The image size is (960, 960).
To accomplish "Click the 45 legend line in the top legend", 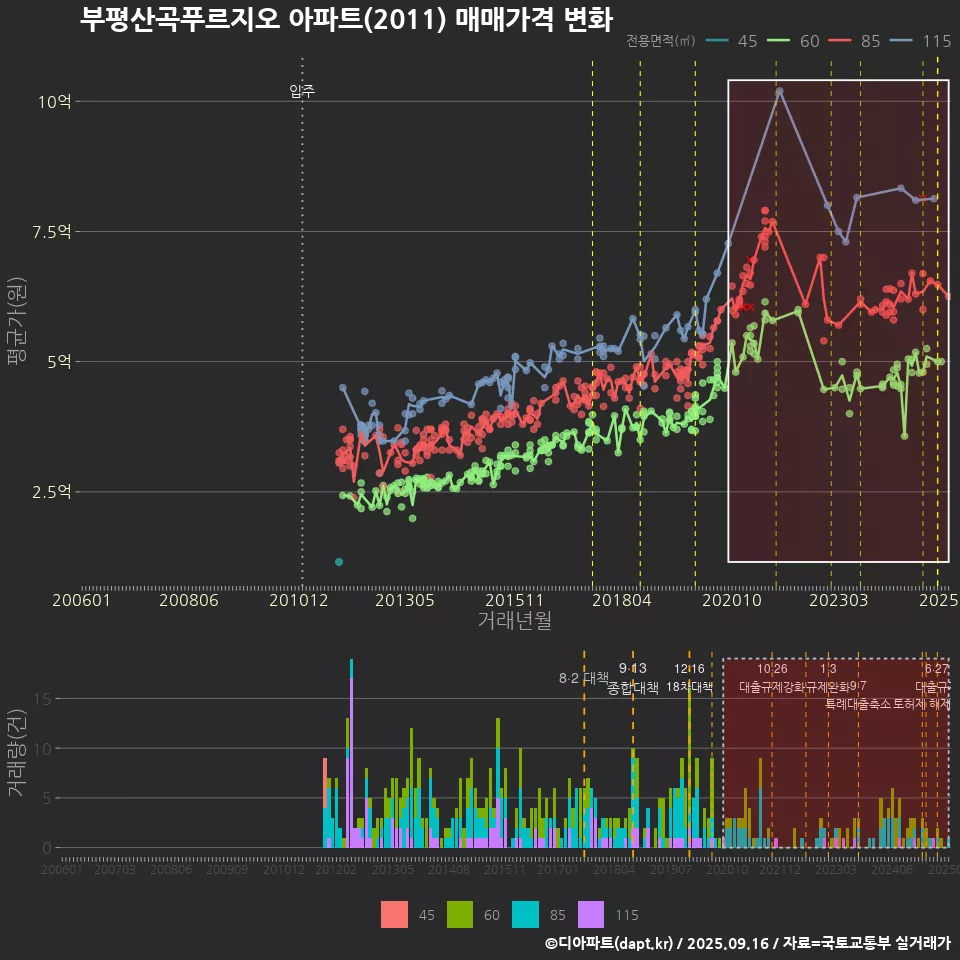I will pyautogui.click(x=717, y=41).
